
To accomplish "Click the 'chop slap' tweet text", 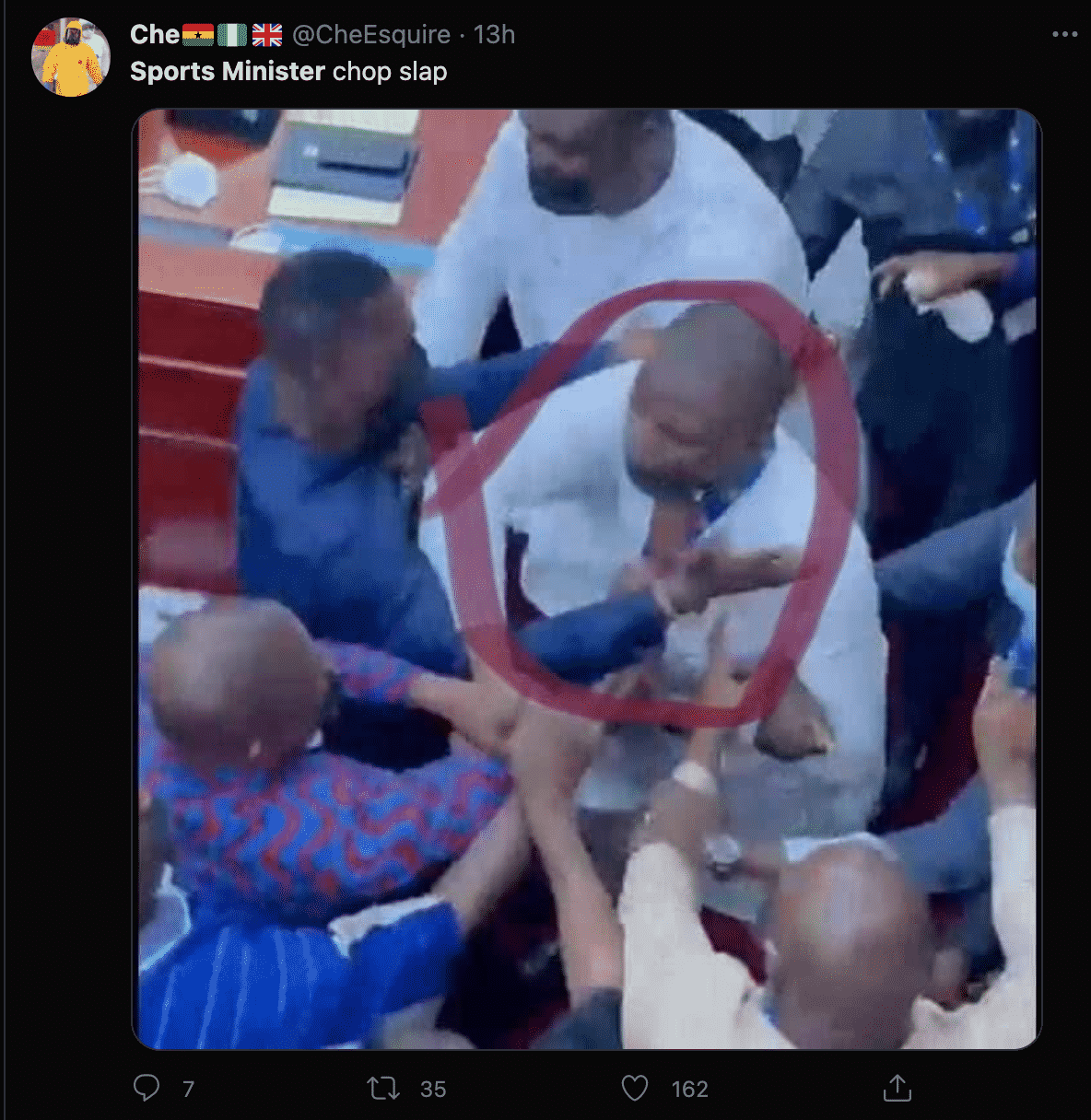I will tap(390, 72).
